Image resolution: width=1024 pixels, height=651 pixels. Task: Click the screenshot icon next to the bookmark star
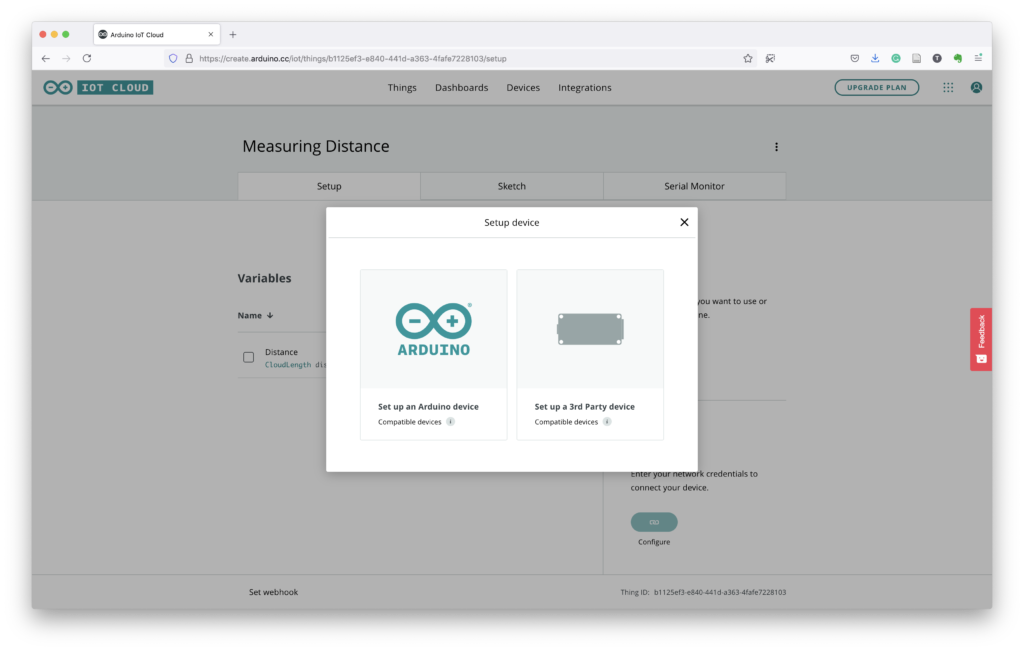tap(770, 58)
